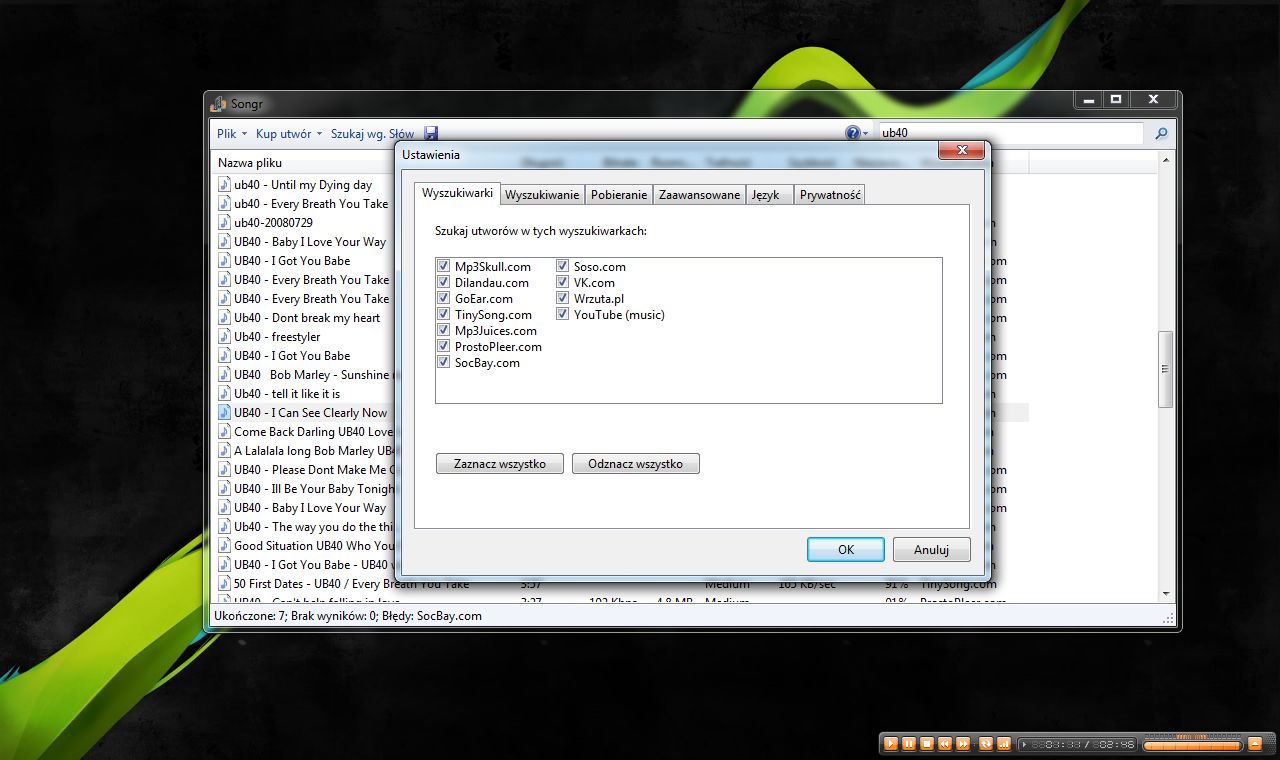Image resolution: width=1280 pixels, height=760 pixels.
Task: Close the Ustawienia dialog with red X
Action: (962, 150)
